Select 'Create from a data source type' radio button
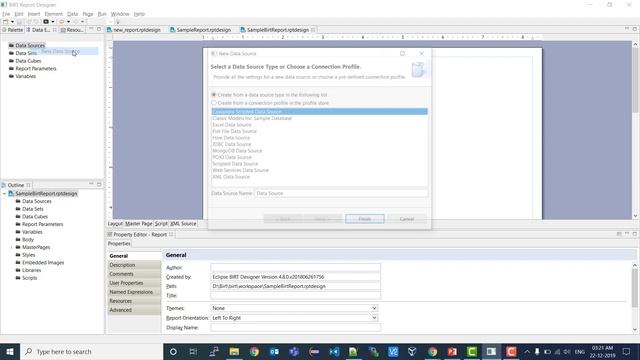The width and height of the screenshot is (640, 360). [x=213, y=95]
